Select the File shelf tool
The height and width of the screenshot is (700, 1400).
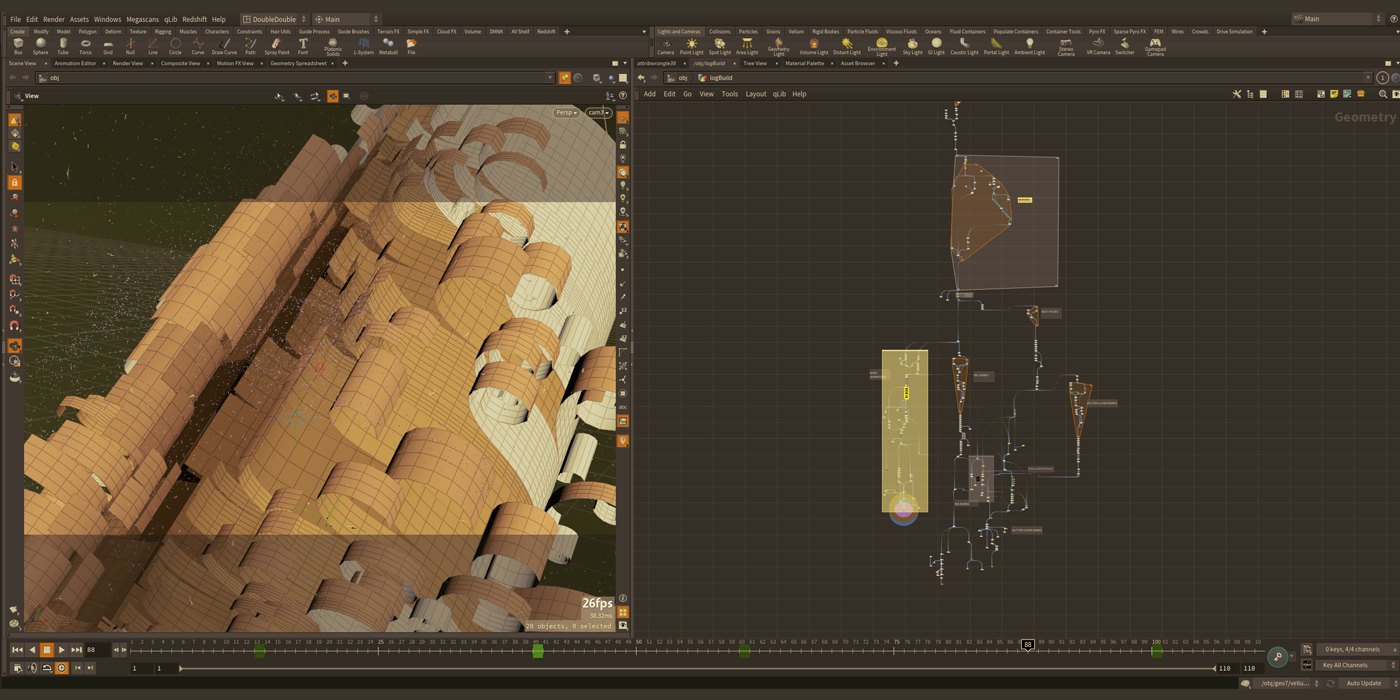[x=411, y=46]
